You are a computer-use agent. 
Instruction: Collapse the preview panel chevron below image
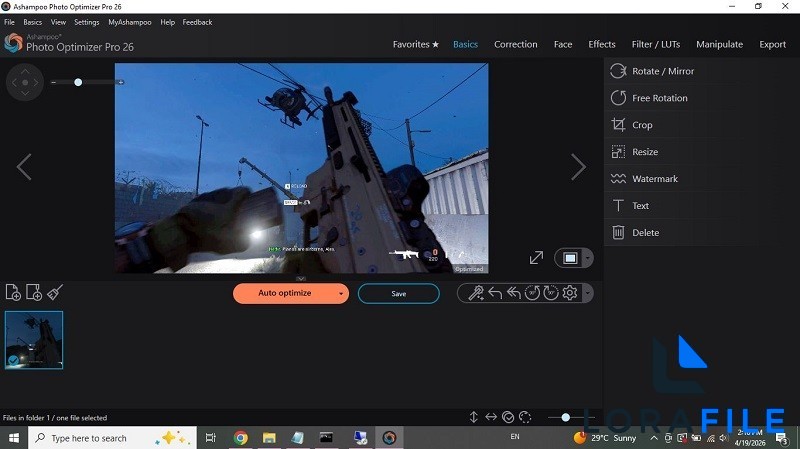(x=301, y=279)
